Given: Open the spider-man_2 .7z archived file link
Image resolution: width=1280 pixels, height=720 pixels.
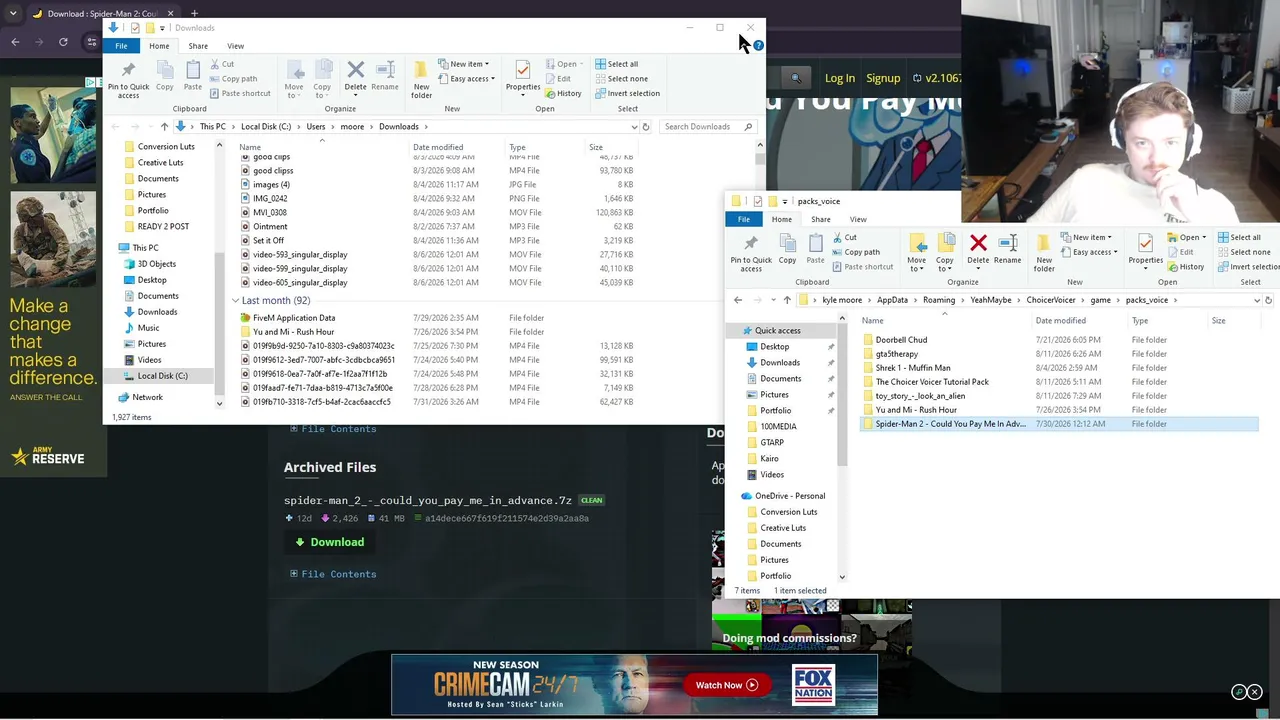Looking at the screenshot, I should click(428, 500).
